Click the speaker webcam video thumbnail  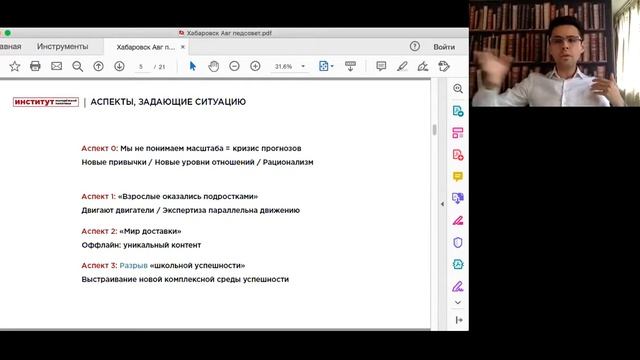555,53
